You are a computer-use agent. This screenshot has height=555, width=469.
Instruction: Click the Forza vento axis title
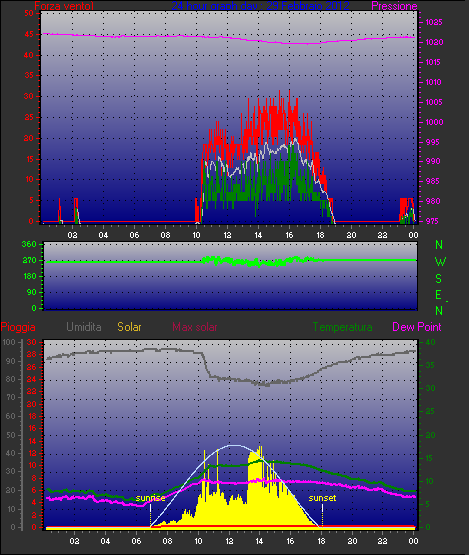(x=64, y=6)
